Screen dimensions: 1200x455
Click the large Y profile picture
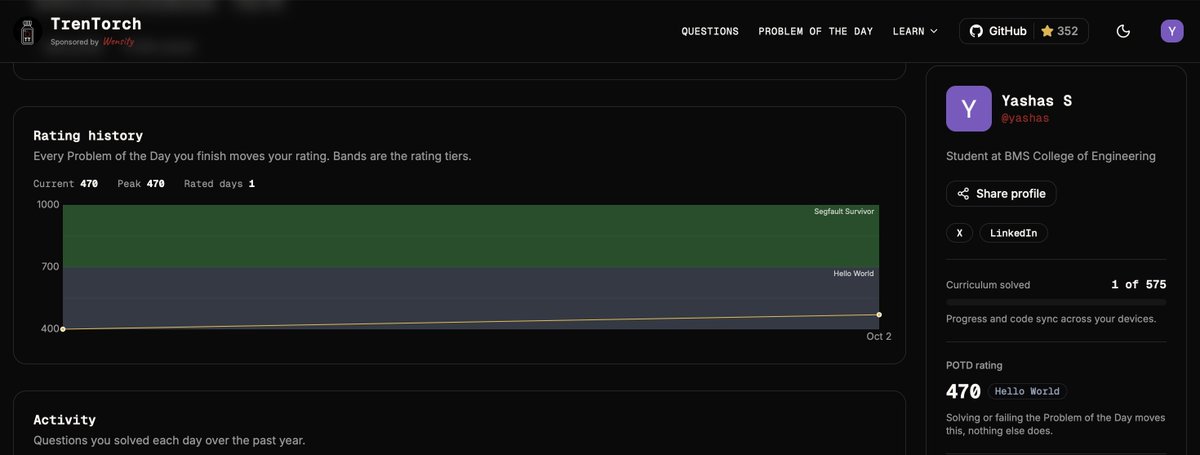click(x=969, y=109)
